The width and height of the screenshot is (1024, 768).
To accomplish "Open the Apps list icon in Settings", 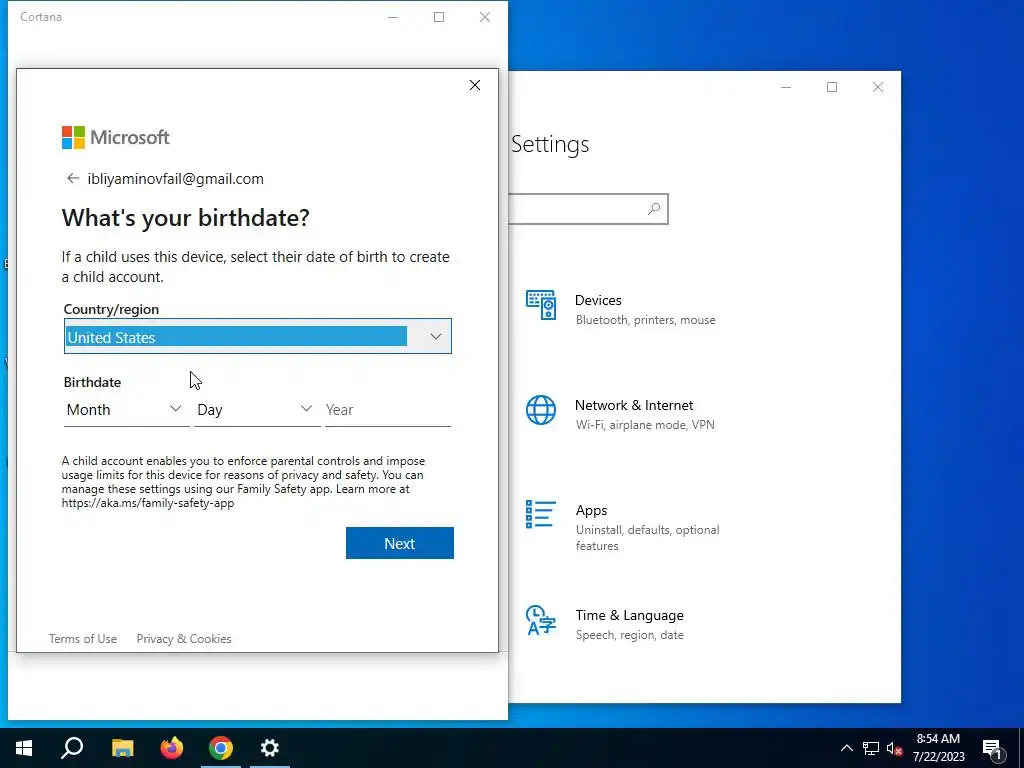I will (541, 514).
